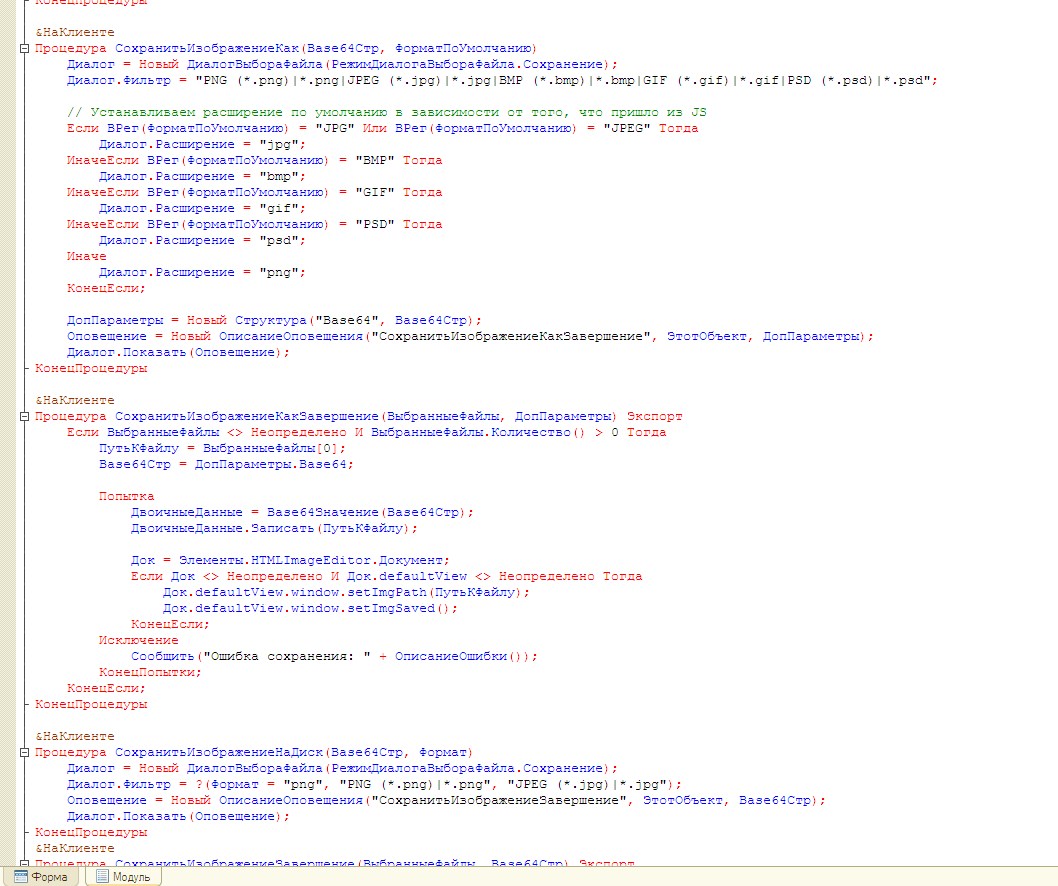
Task: Click the ИначеЕсли line comparing to "GIF"
Action: click(254, 192)
